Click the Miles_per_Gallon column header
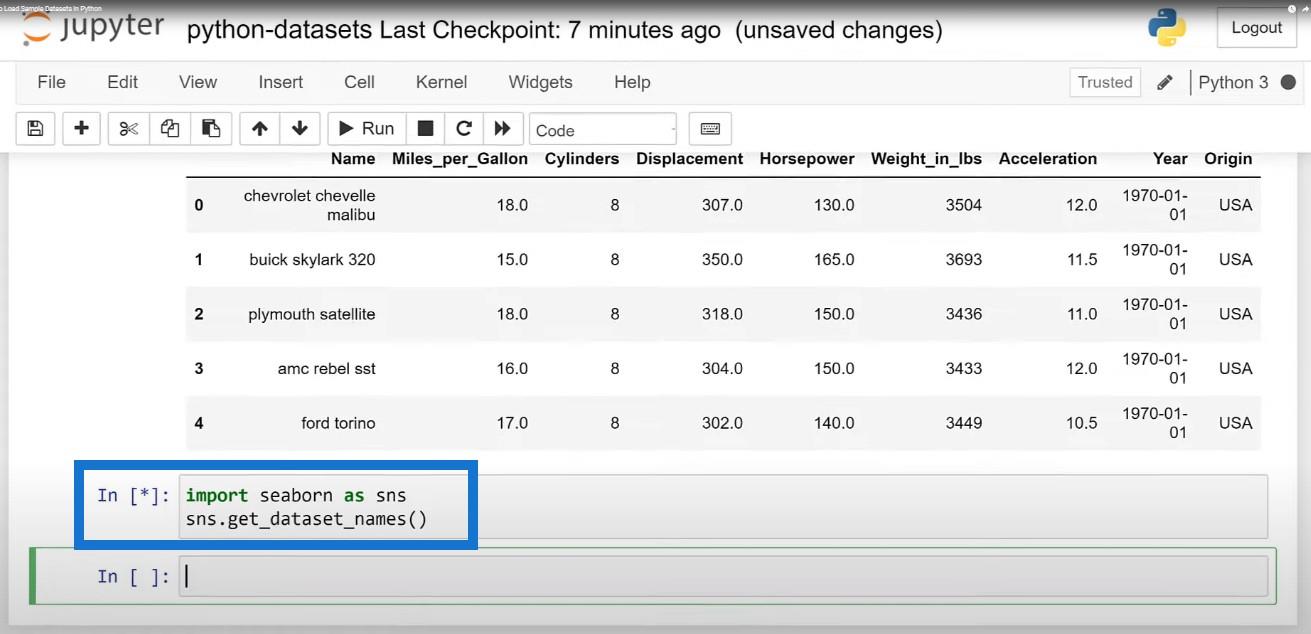 click(x=460, y=159)
